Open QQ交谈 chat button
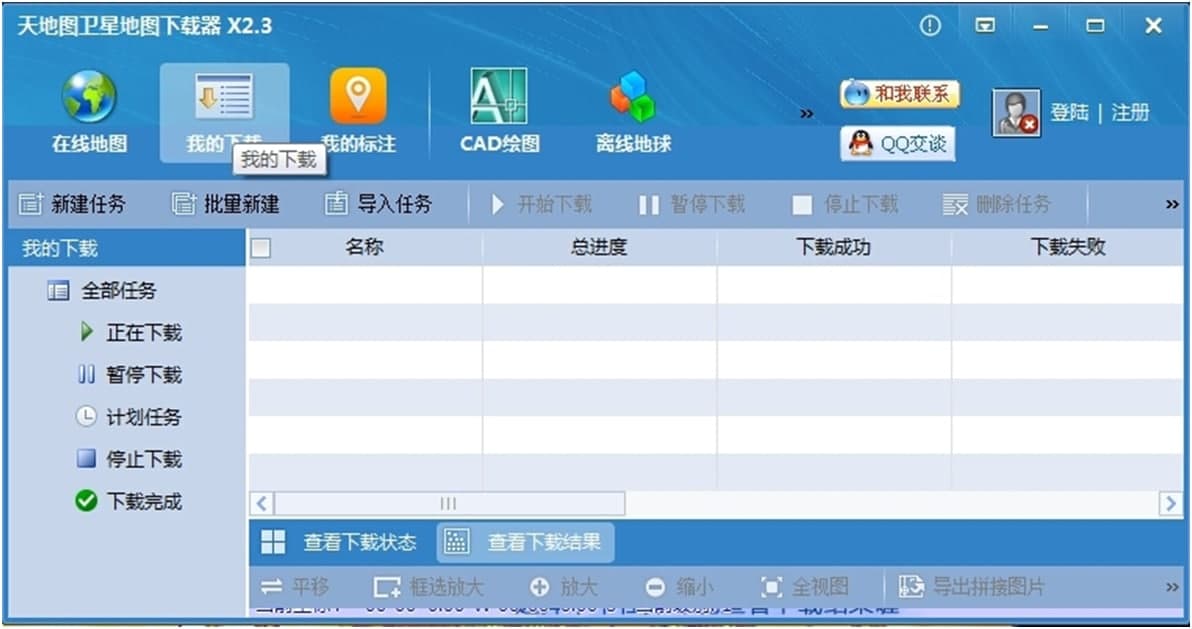 point(898,143)
